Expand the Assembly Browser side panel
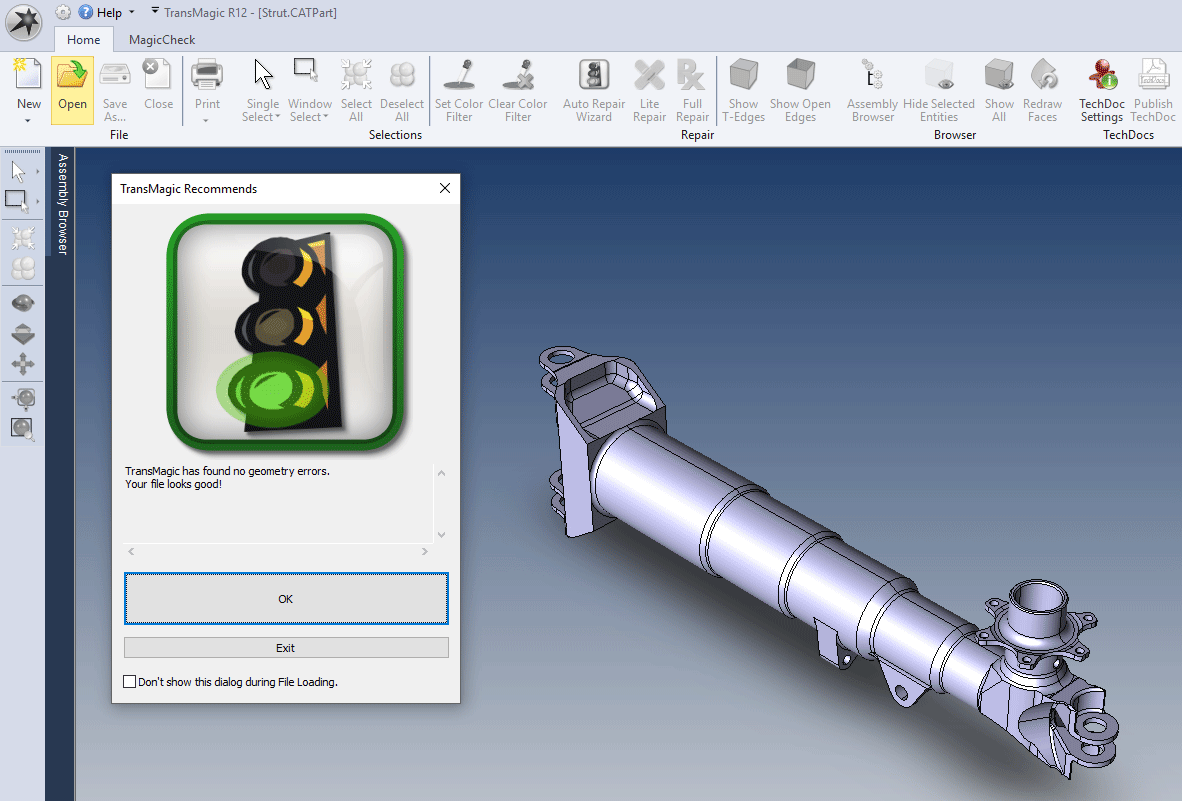This screenshot has width=1182, height=801. 61,204
